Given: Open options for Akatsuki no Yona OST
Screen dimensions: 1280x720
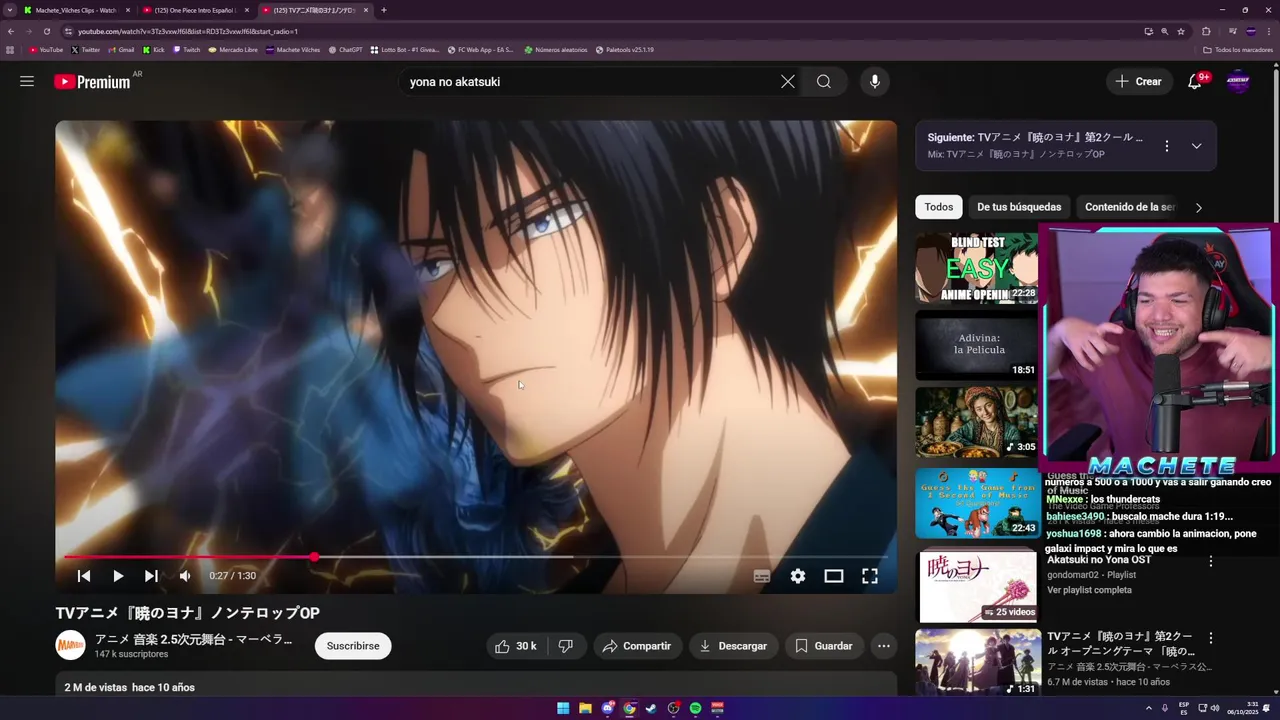Looking at the screenshot, I should click(x=1210, y=561).
